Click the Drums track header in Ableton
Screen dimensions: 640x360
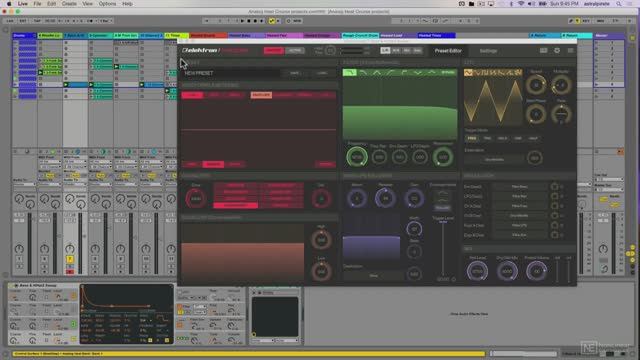coord(24,36)
